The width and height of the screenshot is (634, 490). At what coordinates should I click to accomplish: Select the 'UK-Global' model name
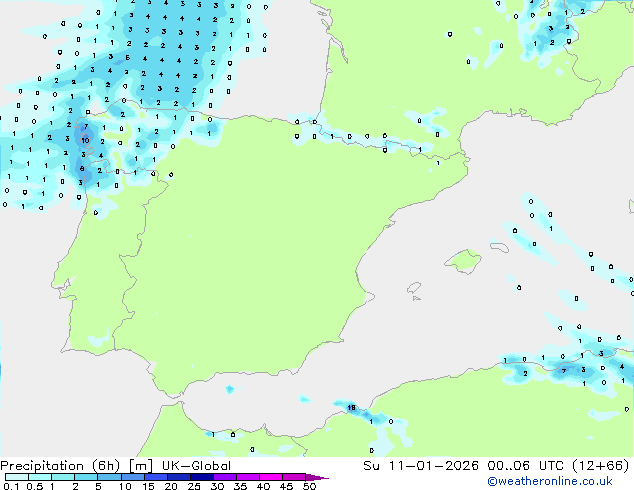click(196, 466)
